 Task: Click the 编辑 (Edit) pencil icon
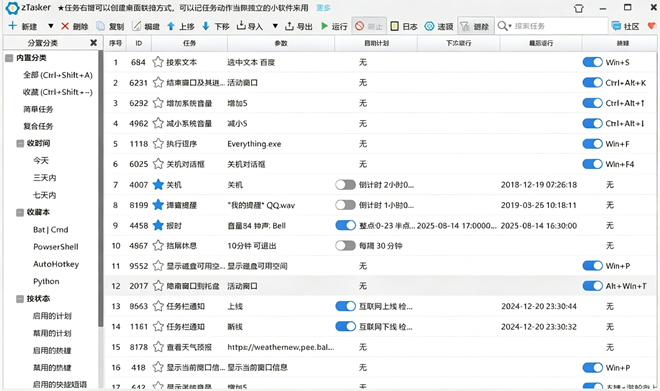click(136, 26)
